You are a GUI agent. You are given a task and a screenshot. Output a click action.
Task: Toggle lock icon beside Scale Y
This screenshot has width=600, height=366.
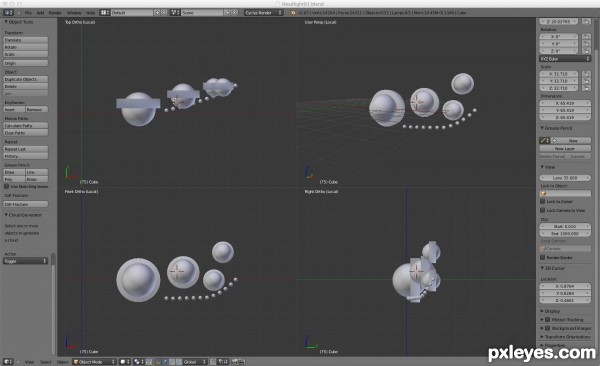586,81
